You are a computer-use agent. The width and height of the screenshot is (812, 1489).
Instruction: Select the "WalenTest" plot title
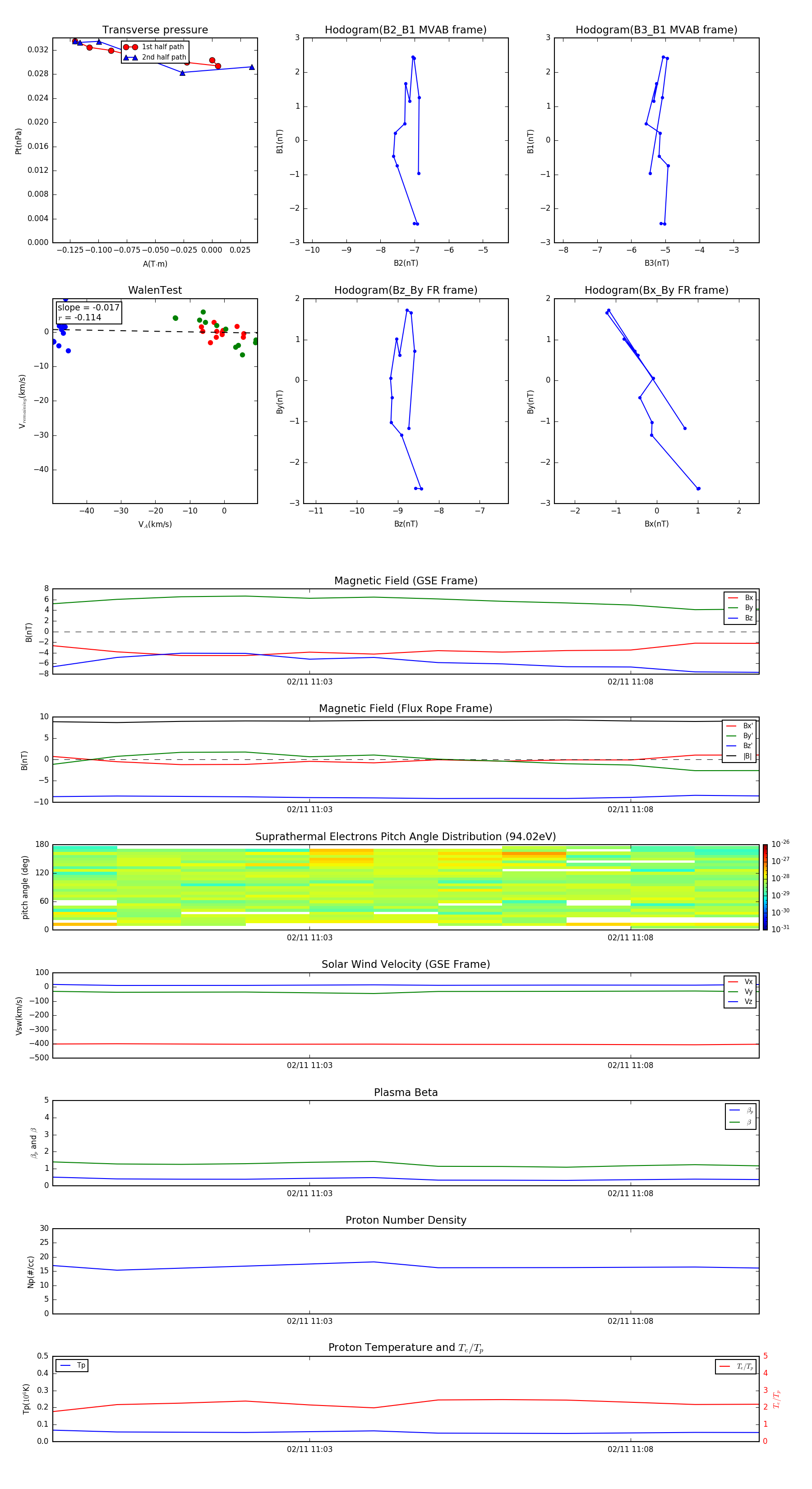(x=155, y=290)
